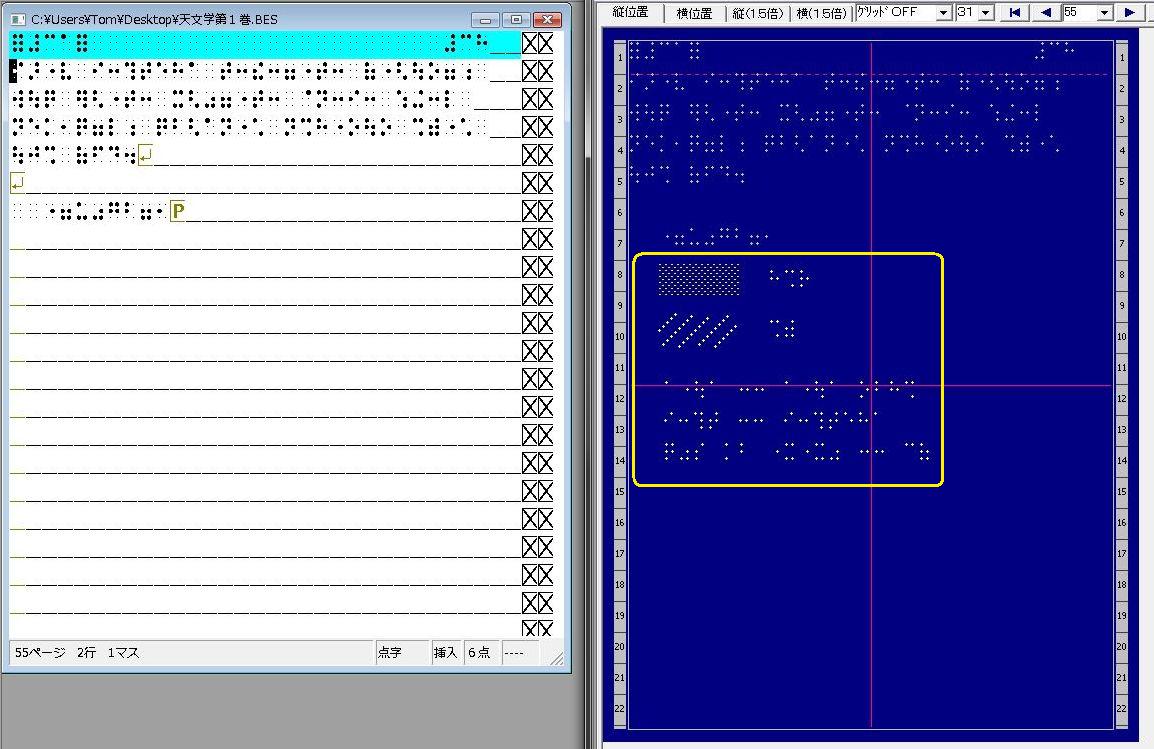Jump to first page with the skip-back arrow
Viewport: 1154px width, 749px height.
point(1015,13)
